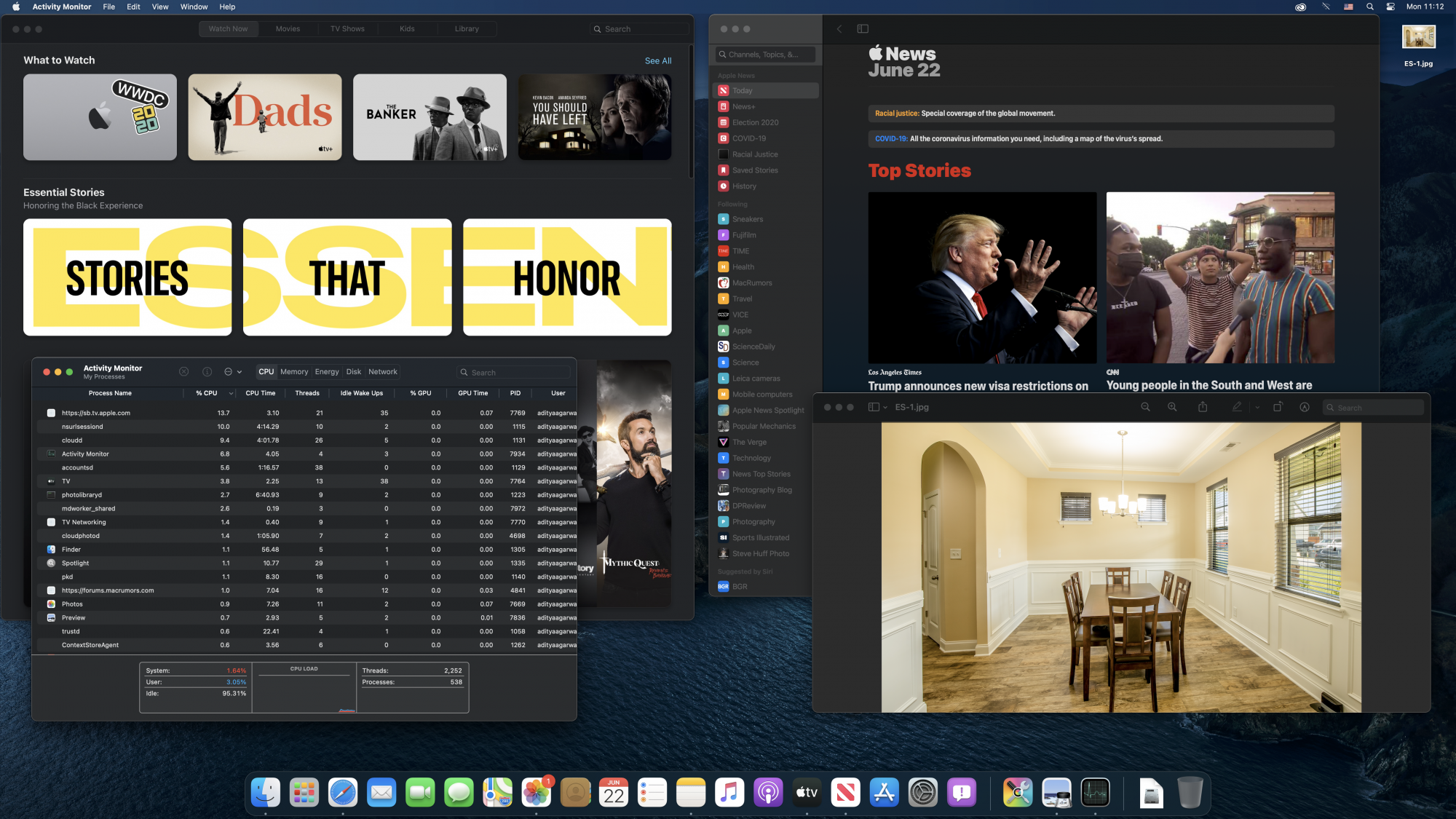This screenshot has width=1456, height=819.
Task: Select the https://forums.macrumors.com process row
Action: click(307, 590)
